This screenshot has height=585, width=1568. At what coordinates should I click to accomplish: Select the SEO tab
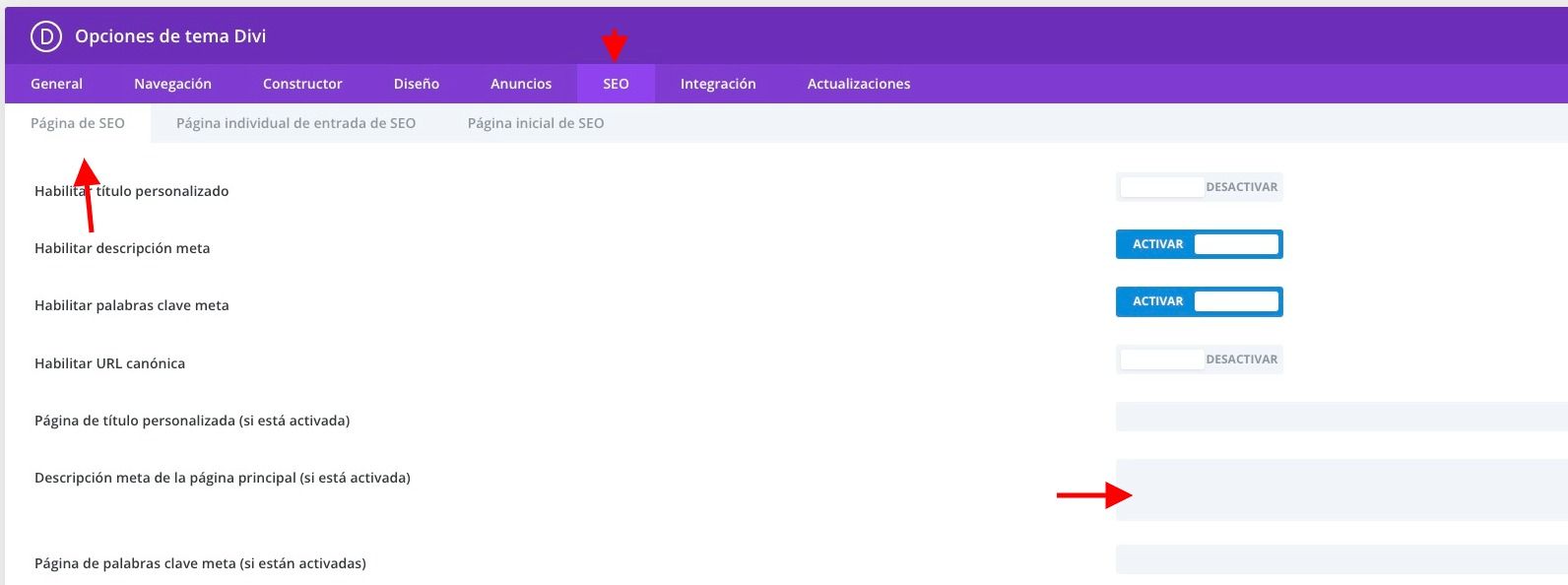tap(616, 84)
